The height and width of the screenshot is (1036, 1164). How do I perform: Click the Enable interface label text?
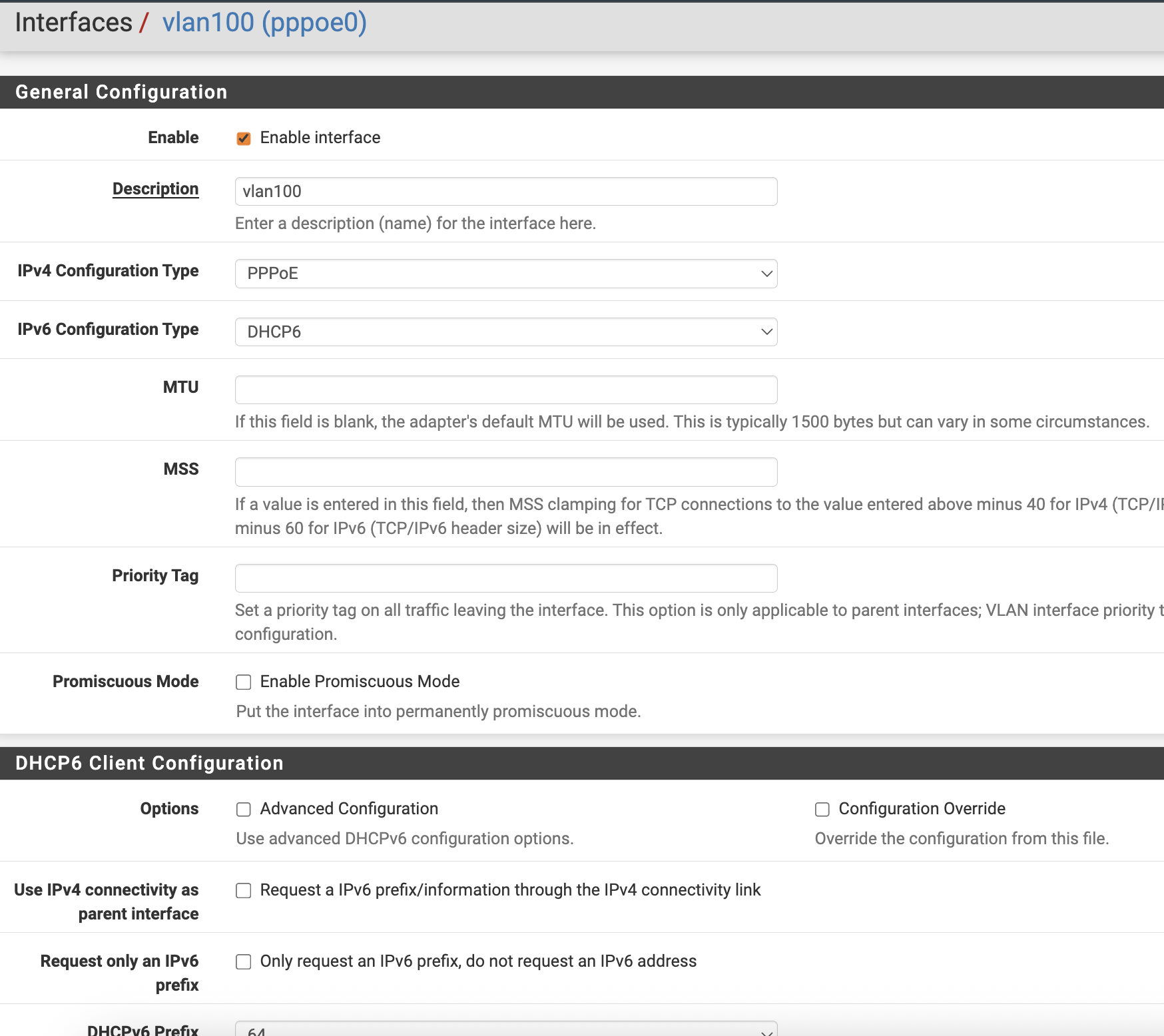(x=320, y=137)
